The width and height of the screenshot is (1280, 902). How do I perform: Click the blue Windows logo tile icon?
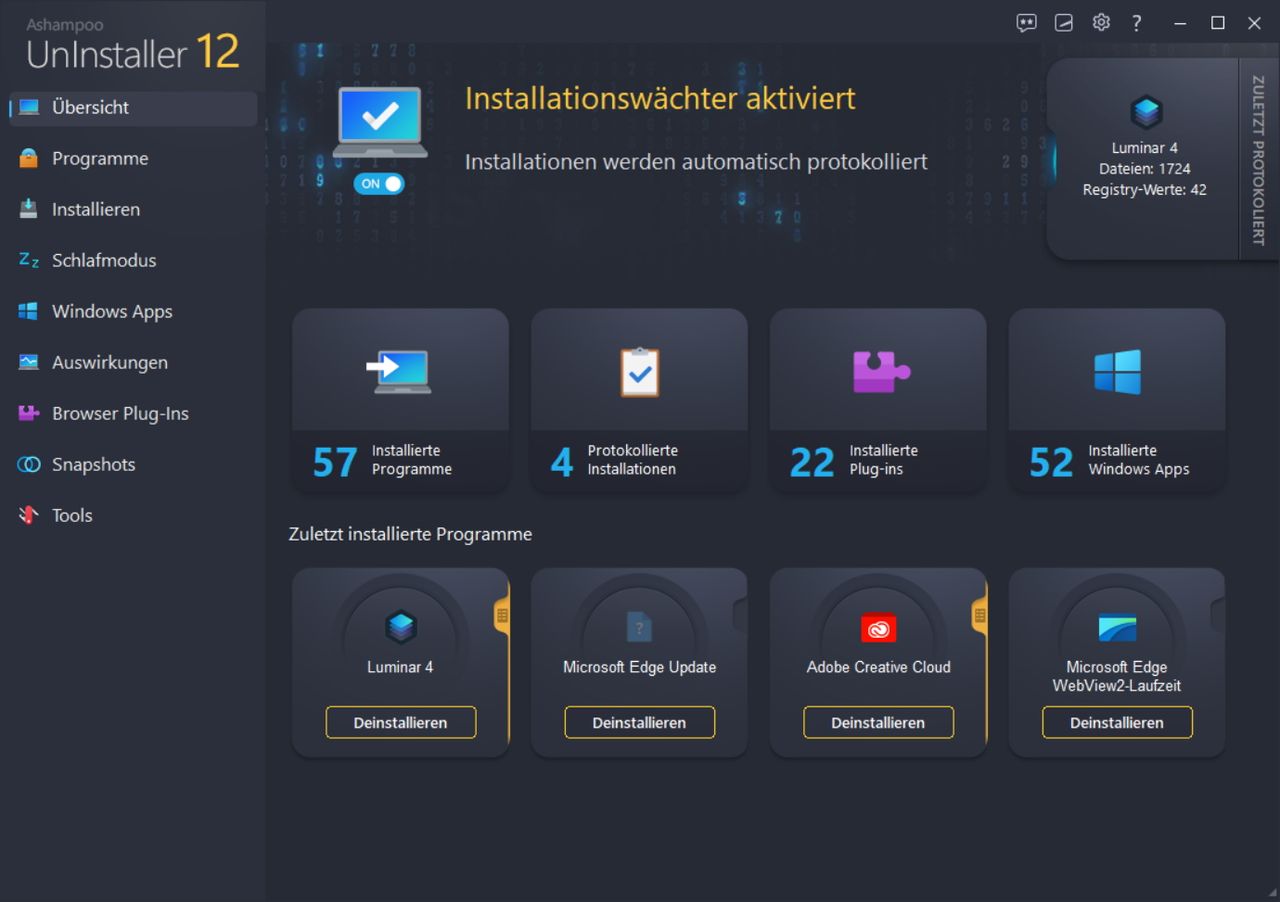1117,371
